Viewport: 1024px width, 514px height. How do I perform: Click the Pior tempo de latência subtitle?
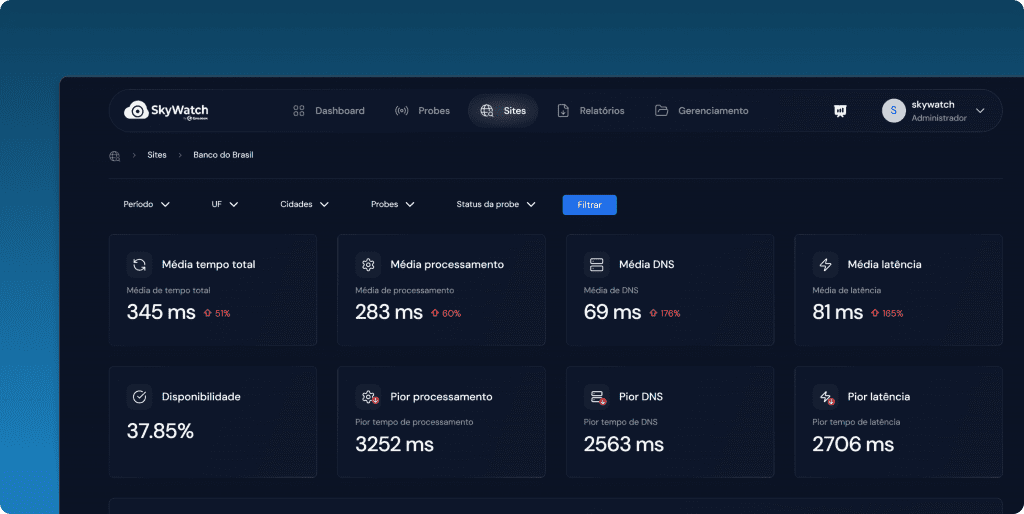[856, 422]
